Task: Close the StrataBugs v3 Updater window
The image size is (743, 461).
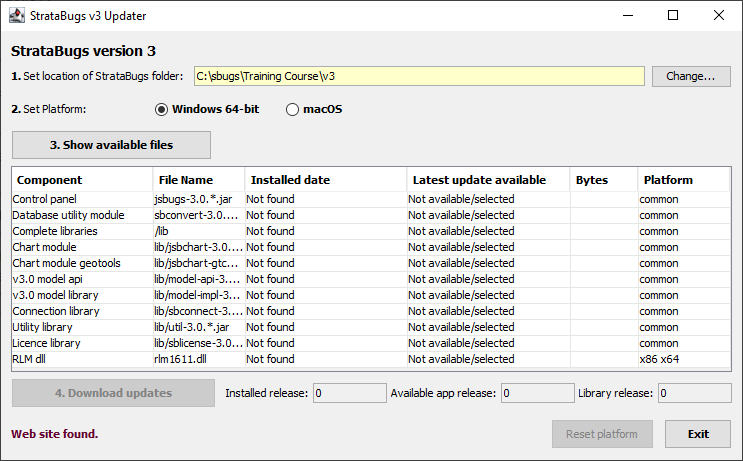Action: (718, 16)
